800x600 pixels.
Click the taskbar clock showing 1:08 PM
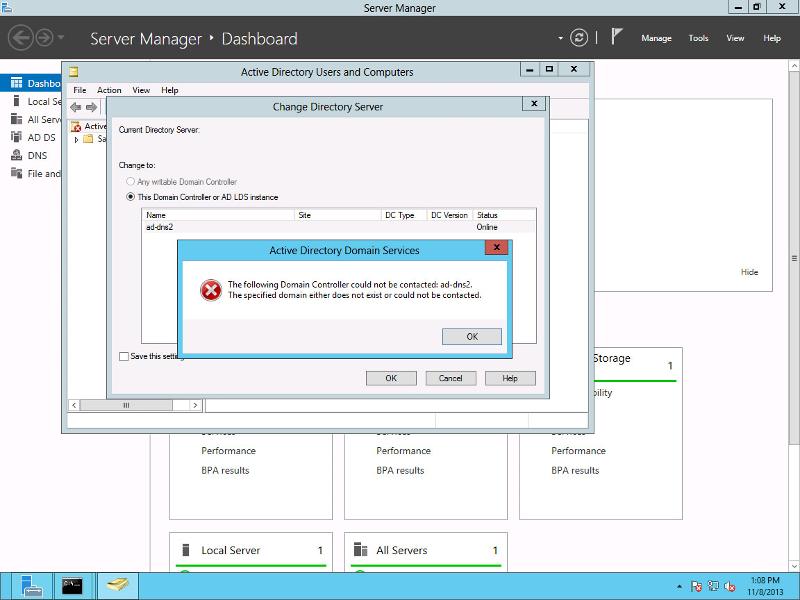(765, 586)
